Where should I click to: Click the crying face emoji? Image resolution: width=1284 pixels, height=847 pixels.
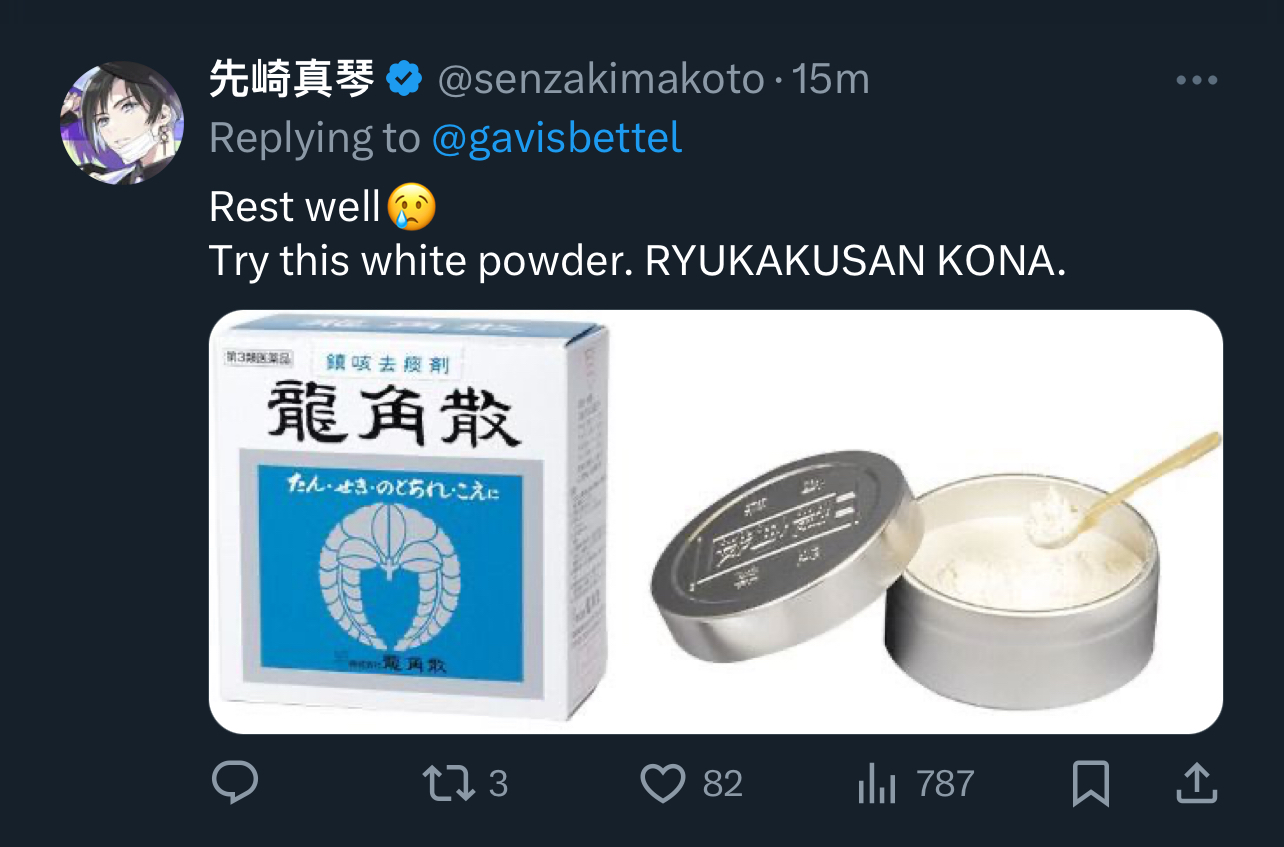(412, 206)
